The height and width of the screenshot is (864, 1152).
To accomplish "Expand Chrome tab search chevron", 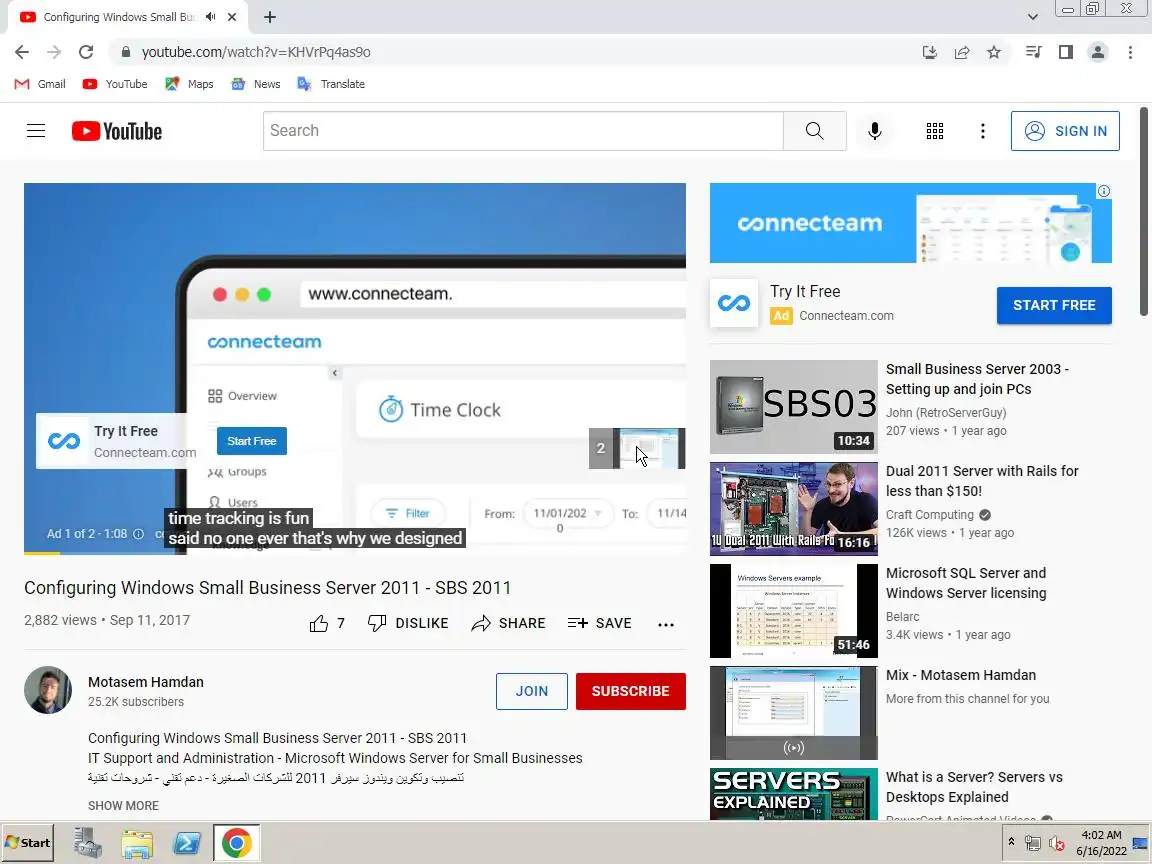I will [1032, 17].
